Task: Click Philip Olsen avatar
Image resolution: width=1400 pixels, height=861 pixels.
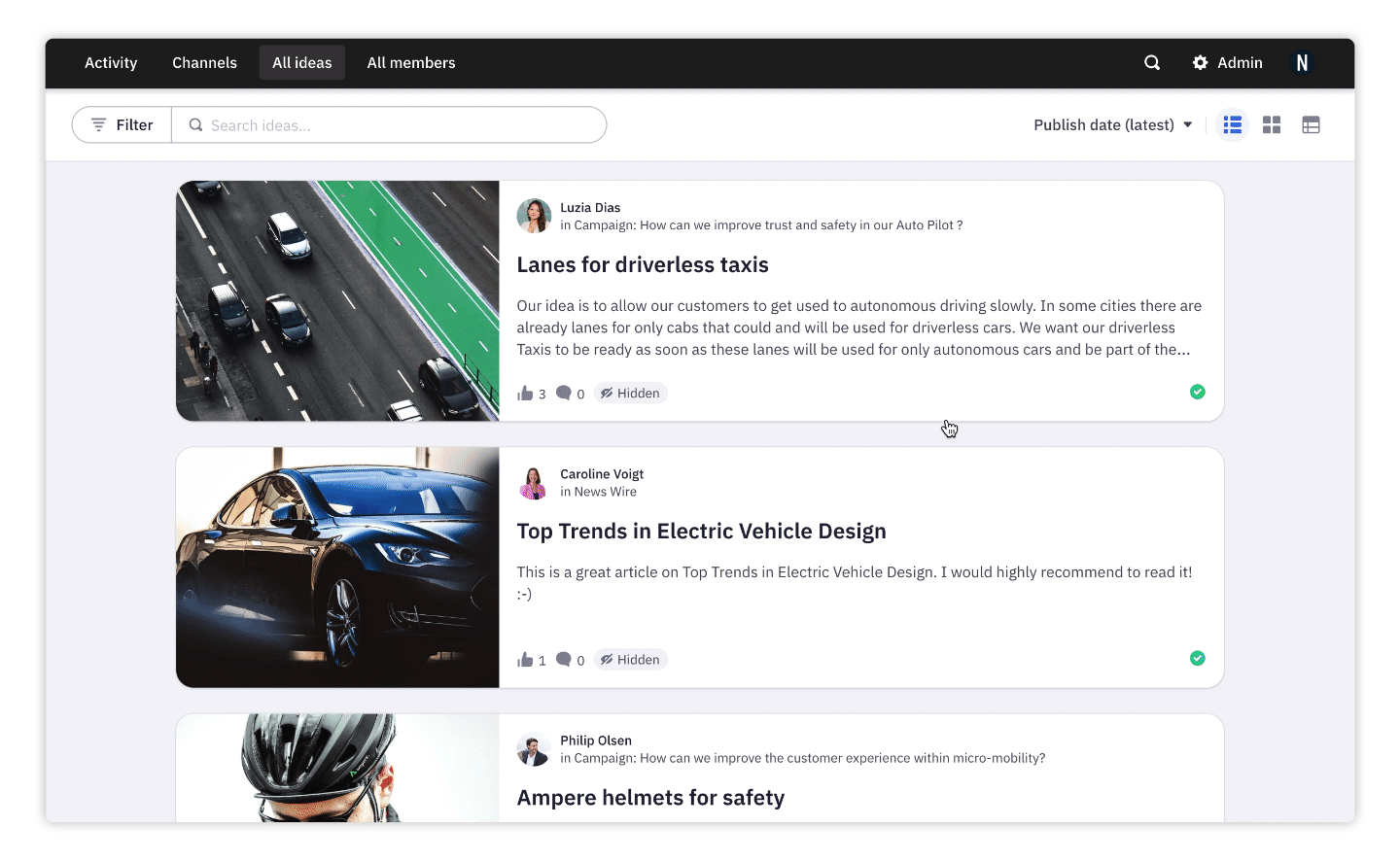Action: 534,749
